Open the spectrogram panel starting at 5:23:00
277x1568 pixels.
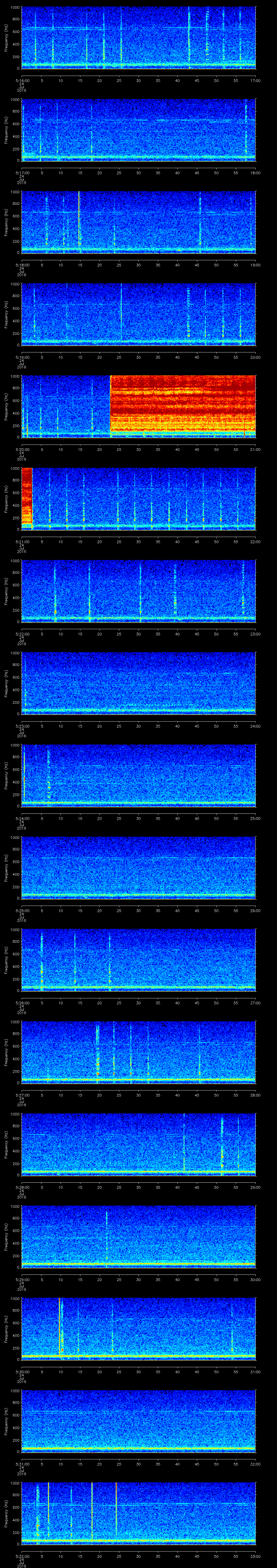[x=139, y=683]
